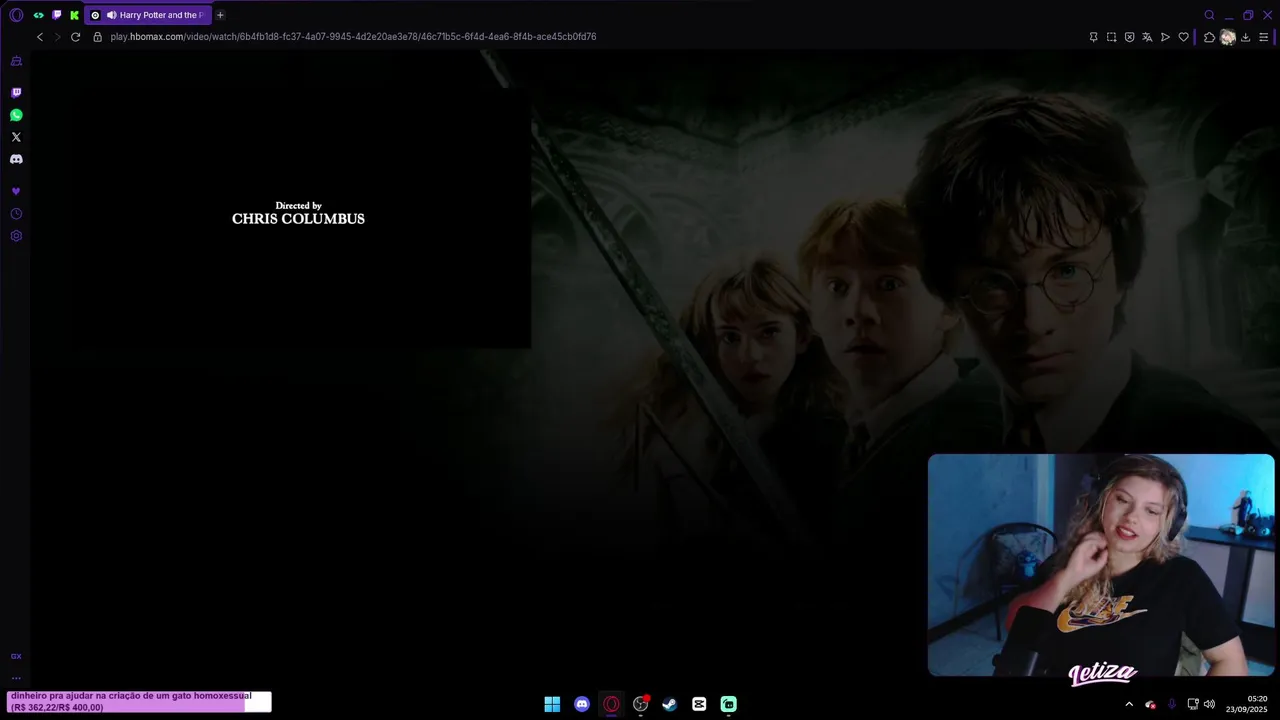Open bookmarks heart in sidebar
This screenshot has height=720, width=1280.
(16, 191)
